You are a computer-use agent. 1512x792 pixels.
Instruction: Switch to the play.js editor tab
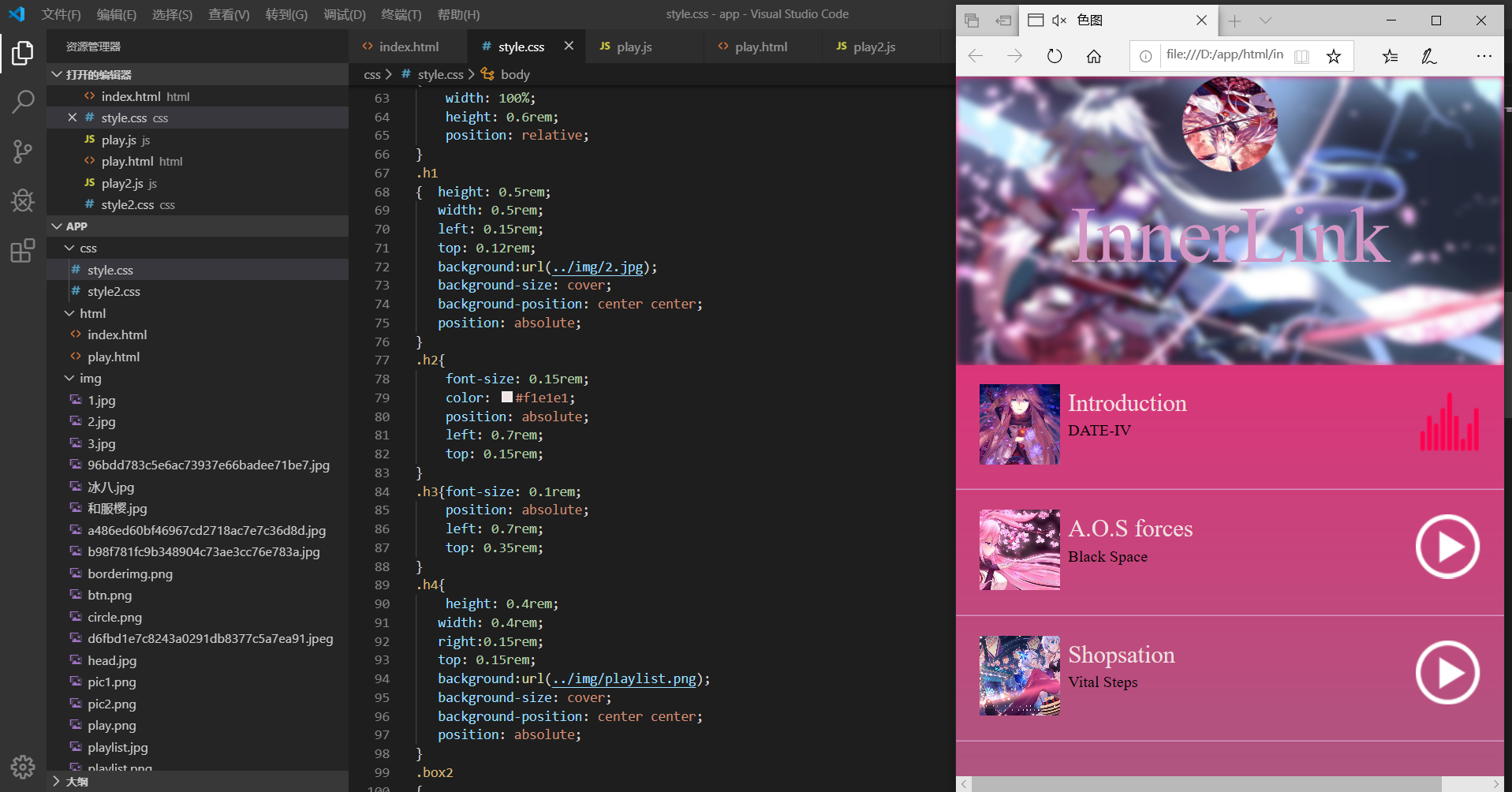pyautogui.click(x=644, y=47)
